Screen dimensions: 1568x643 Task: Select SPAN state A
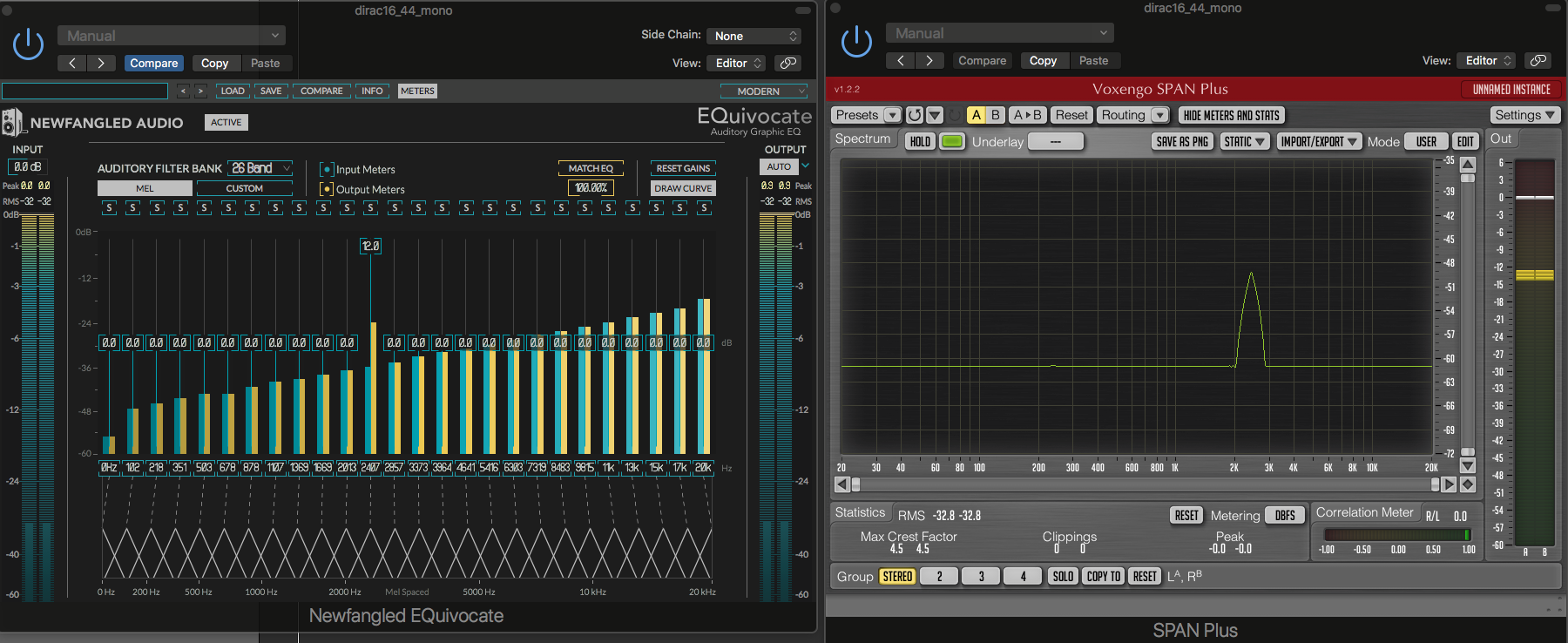(x=976, y=115)
